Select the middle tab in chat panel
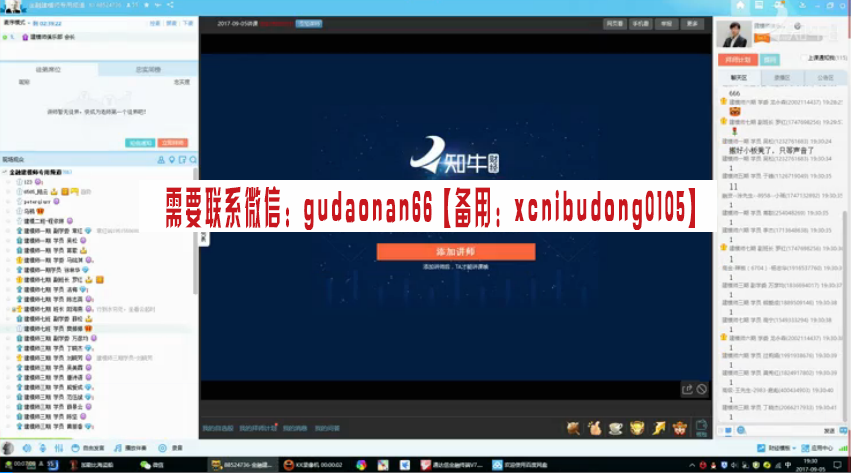The image size is (851, 473). coord(782,78)
